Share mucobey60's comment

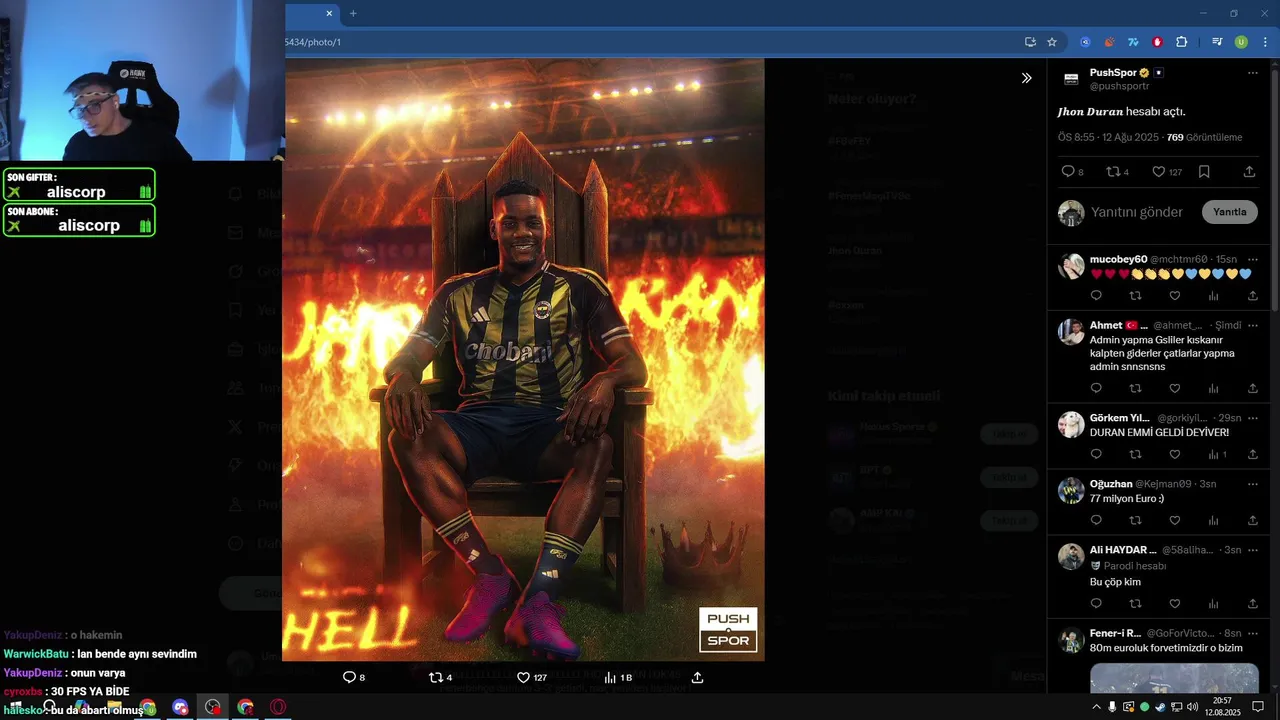pyautogui.click(x=1253, y=296)
